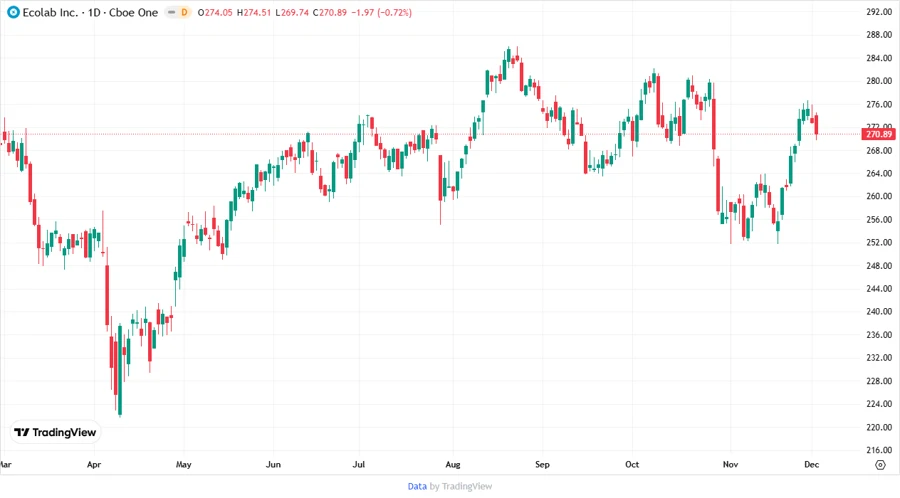Click the Nov label on time axis
Image resolution: width=900 pixels, height=498 pixels.
tap(731, 464)
